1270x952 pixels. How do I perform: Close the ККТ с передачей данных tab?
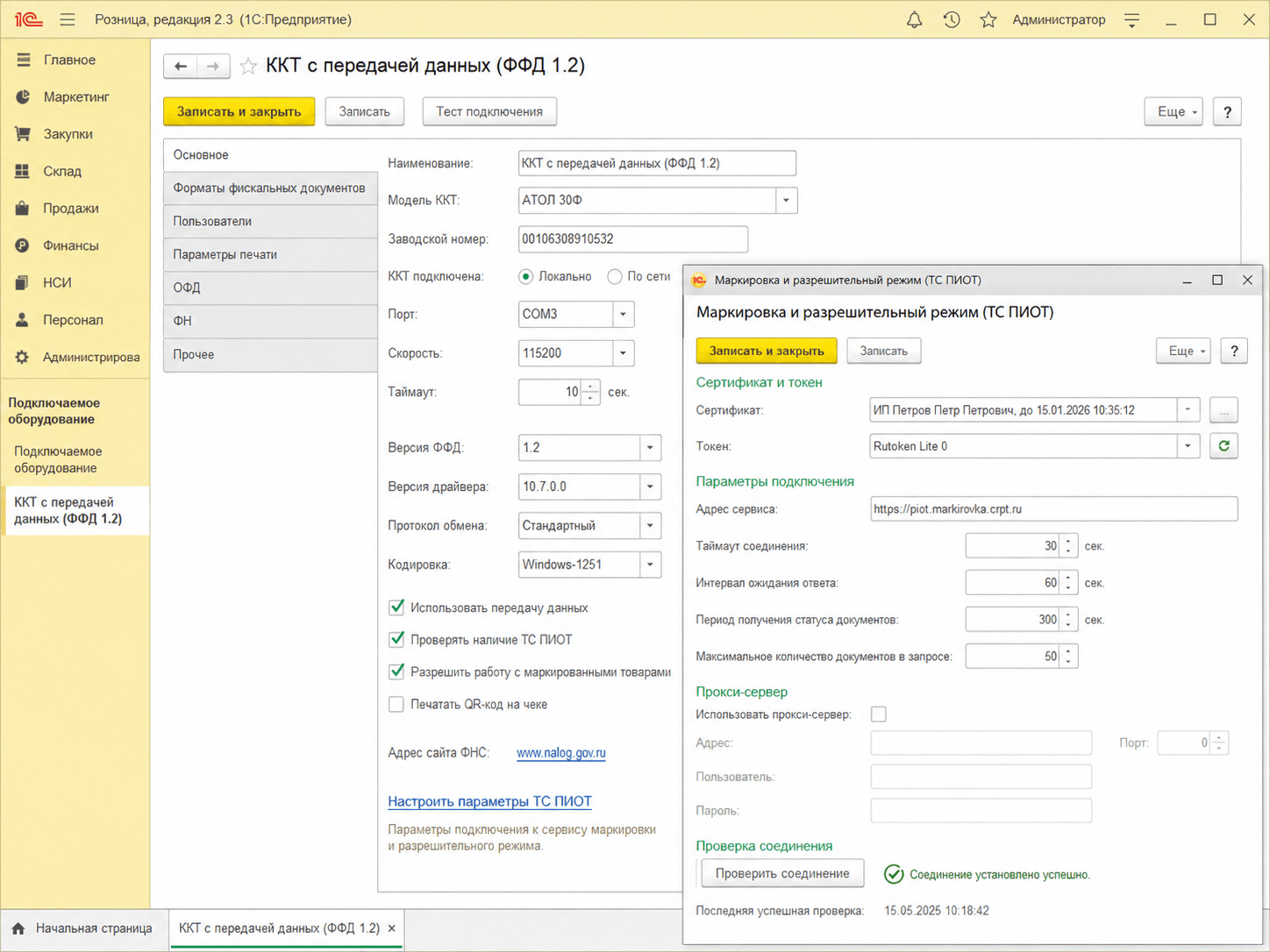pos(392,928)
